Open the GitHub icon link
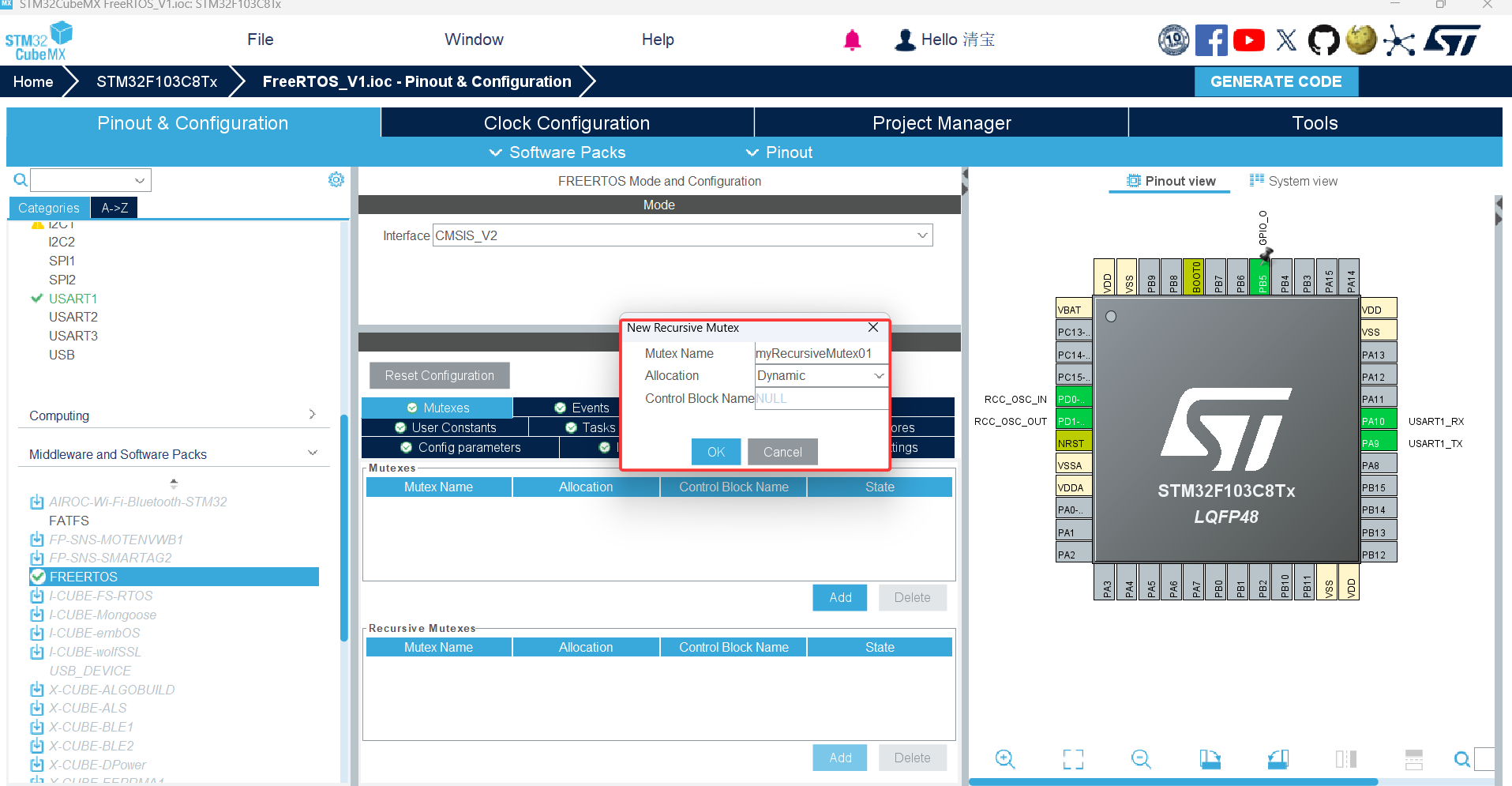1512x786 pixels. click(1324, 39)
